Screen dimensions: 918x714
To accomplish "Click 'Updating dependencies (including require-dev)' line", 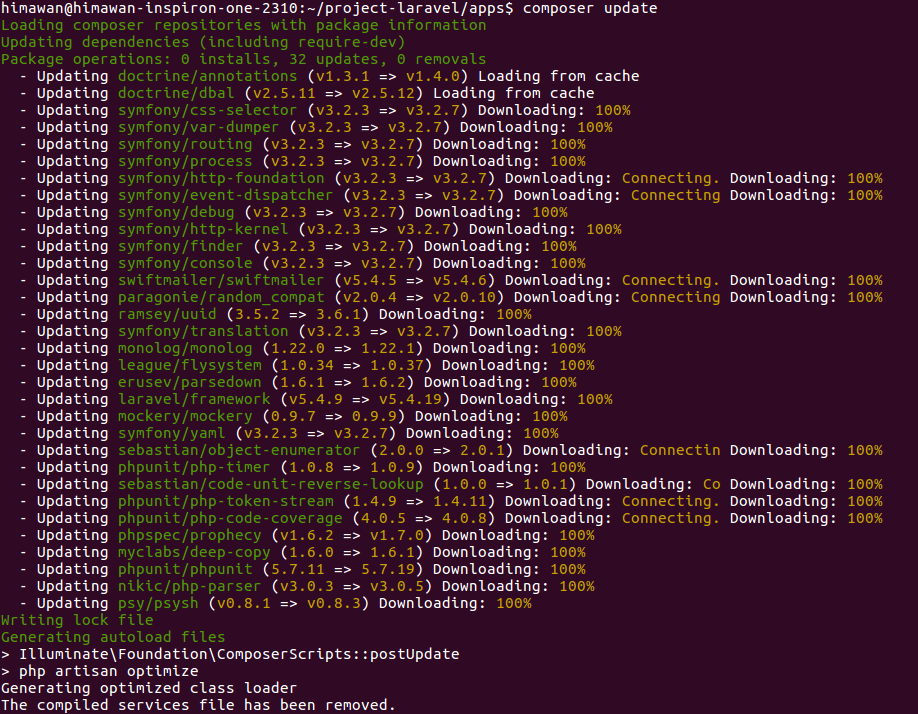I will [203, 43].
